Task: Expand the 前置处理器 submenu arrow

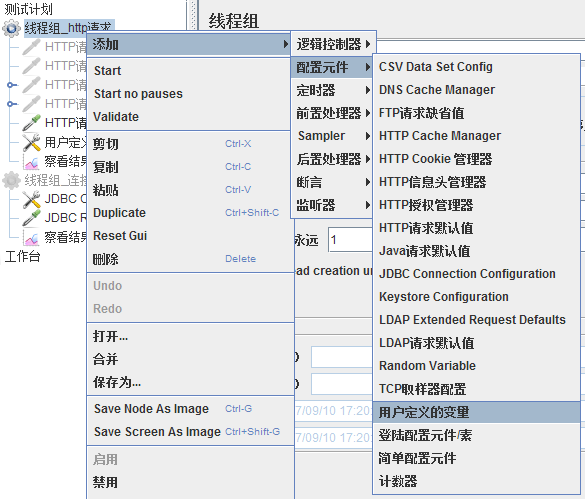Action: 368,113
